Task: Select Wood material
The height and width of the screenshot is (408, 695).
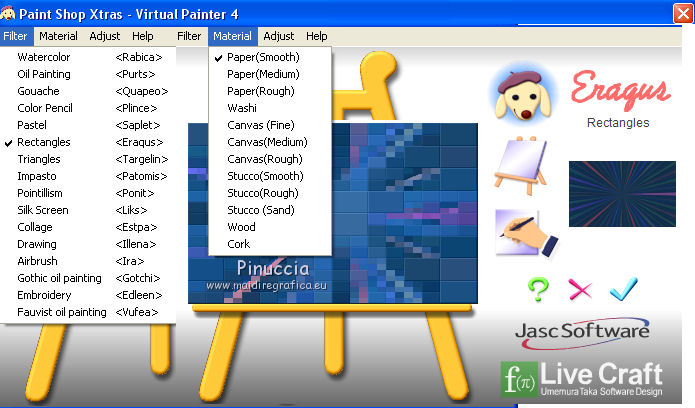Action: point(270,227)
